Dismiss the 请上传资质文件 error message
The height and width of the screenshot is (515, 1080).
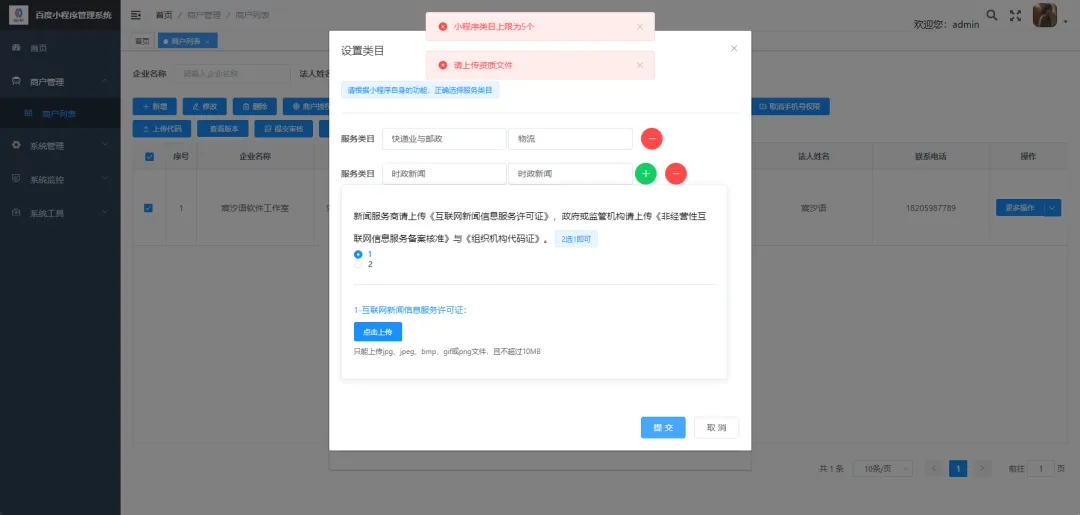coord(639,65)
